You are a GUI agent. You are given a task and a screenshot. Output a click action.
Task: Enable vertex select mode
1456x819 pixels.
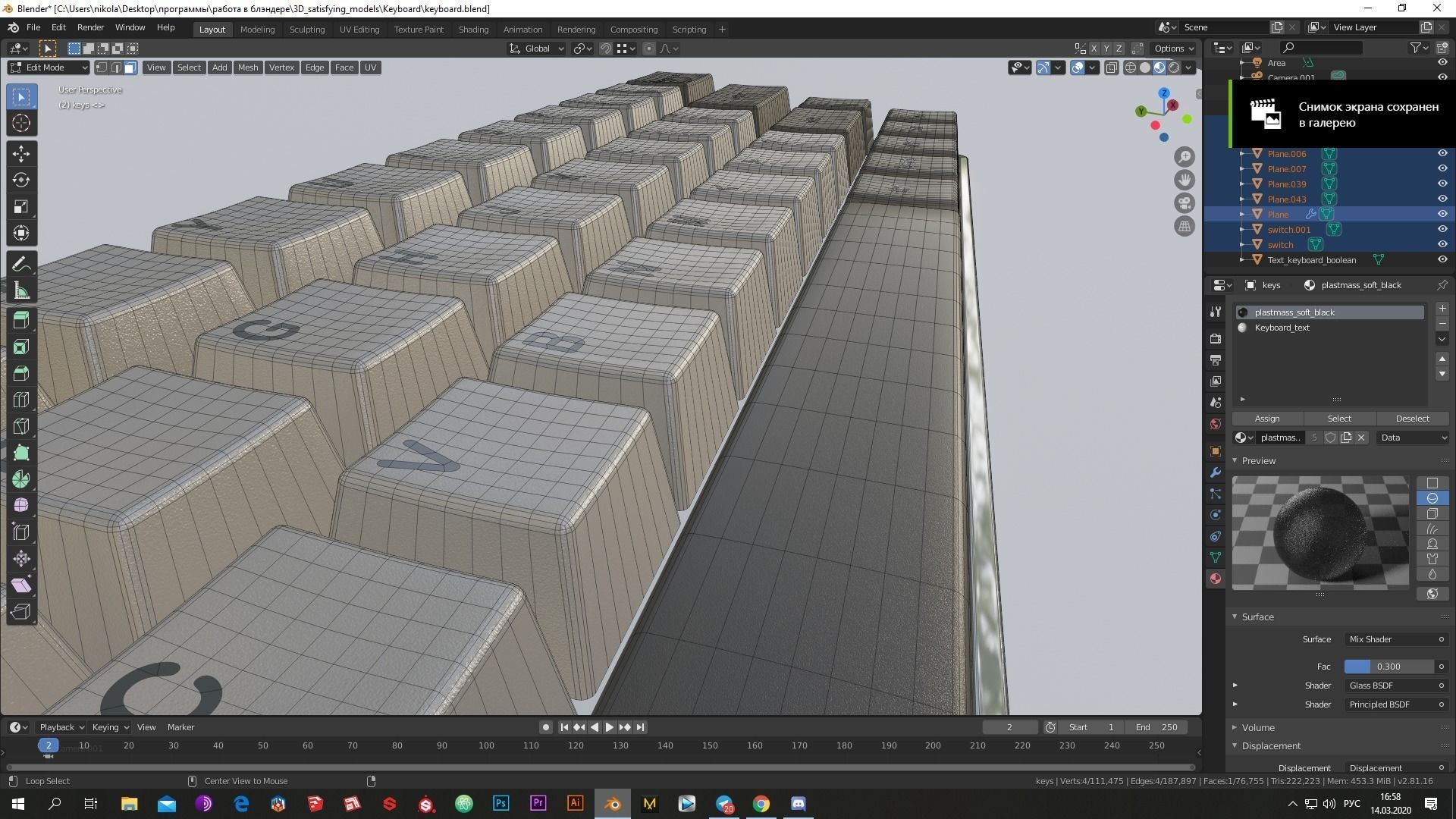pyautogui.click(x=101, y=67)
